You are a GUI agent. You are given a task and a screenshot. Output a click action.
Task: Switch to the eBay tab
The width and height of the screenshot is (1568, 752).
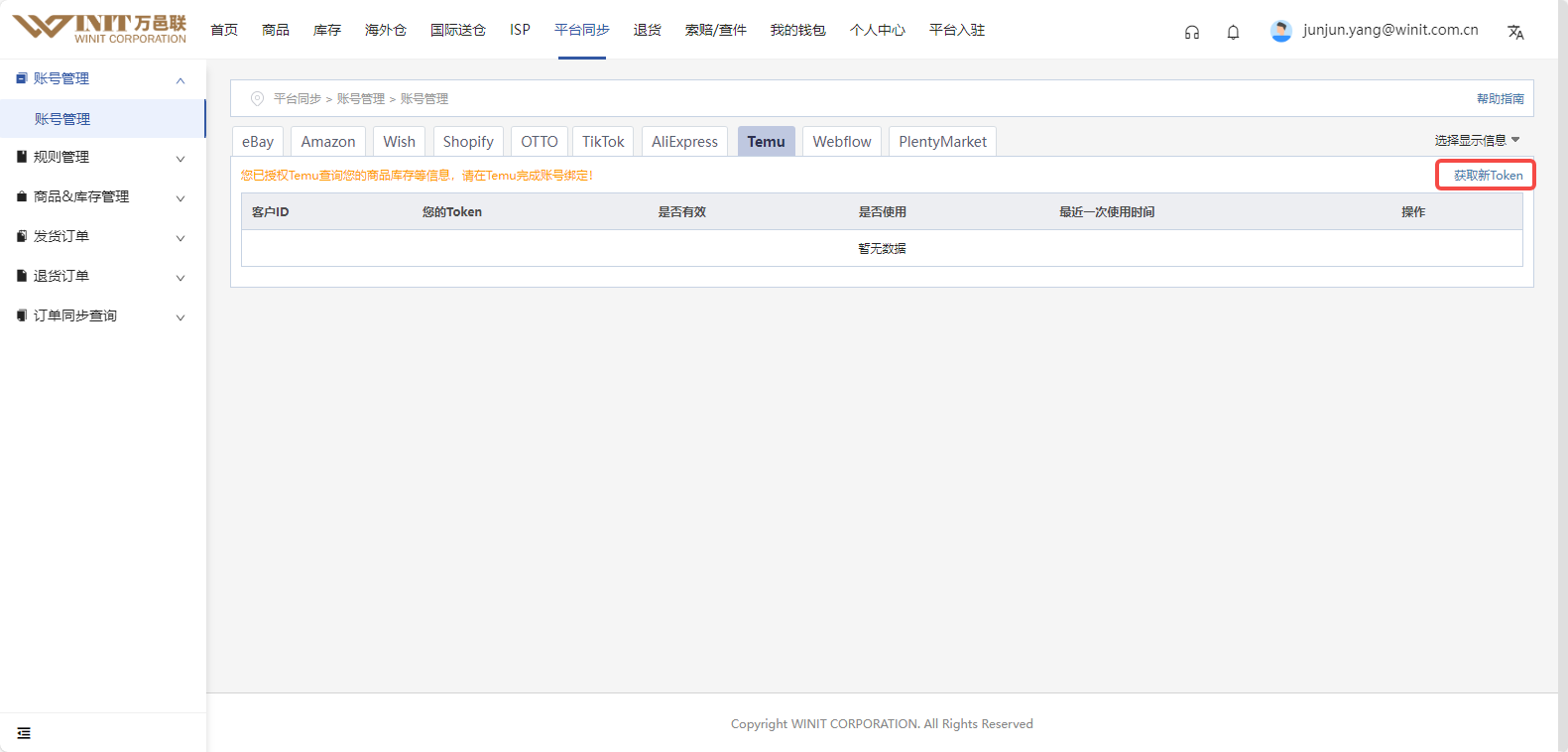[258, 141]
